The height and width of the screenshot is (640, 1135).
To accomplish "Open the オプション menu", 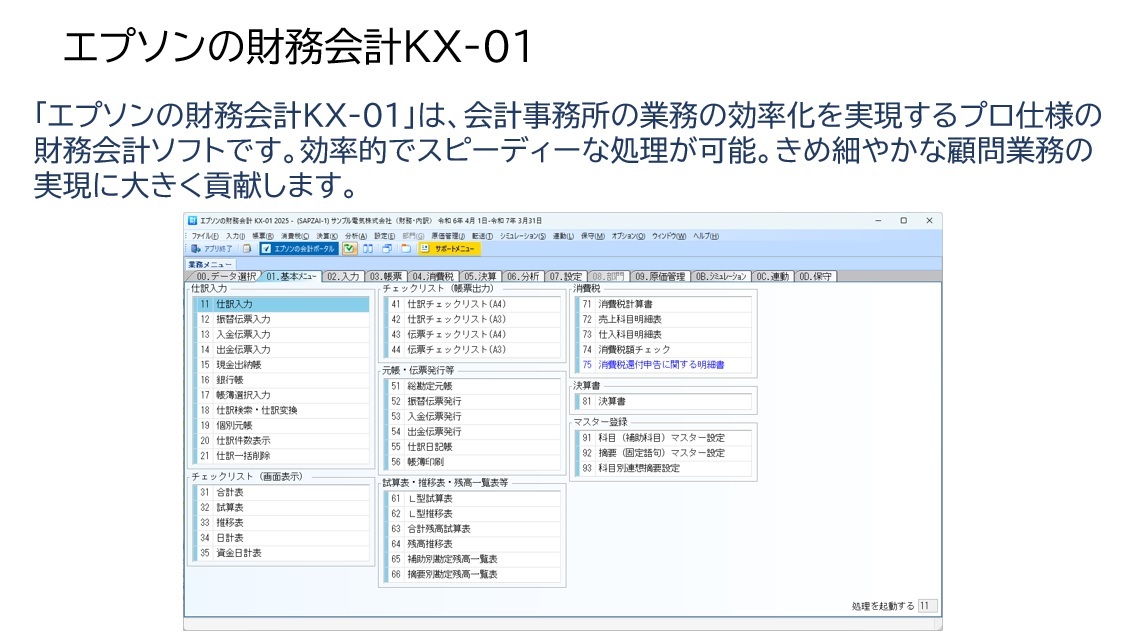I will coord(628,236).
